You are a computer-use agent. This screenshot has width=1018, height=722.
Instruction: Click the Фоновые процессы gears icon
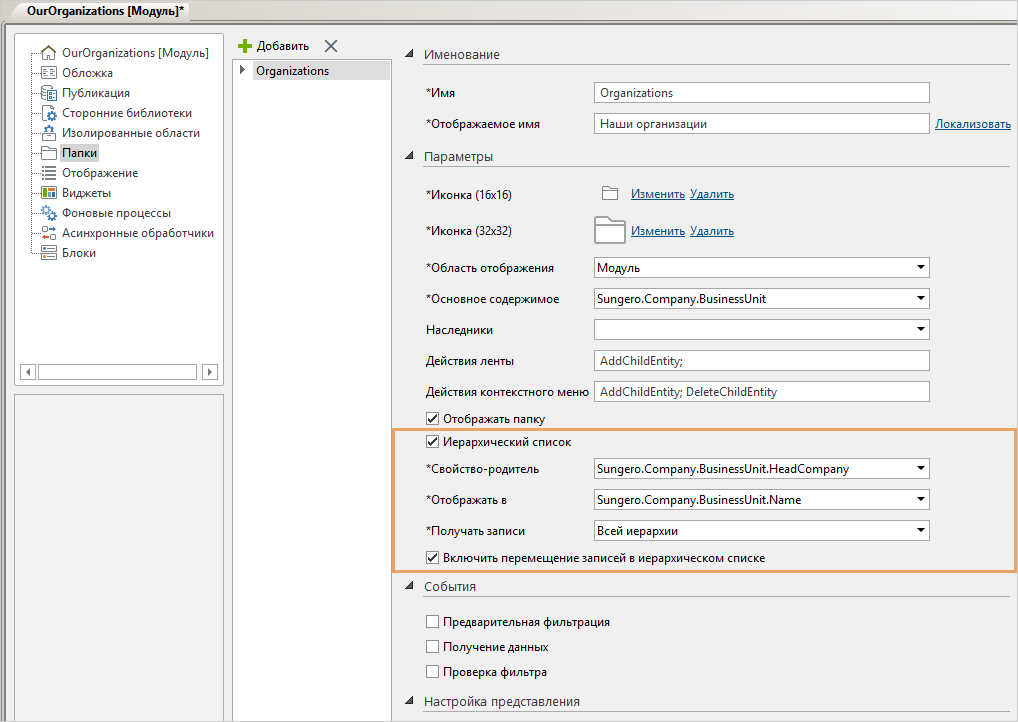[49, 213]
